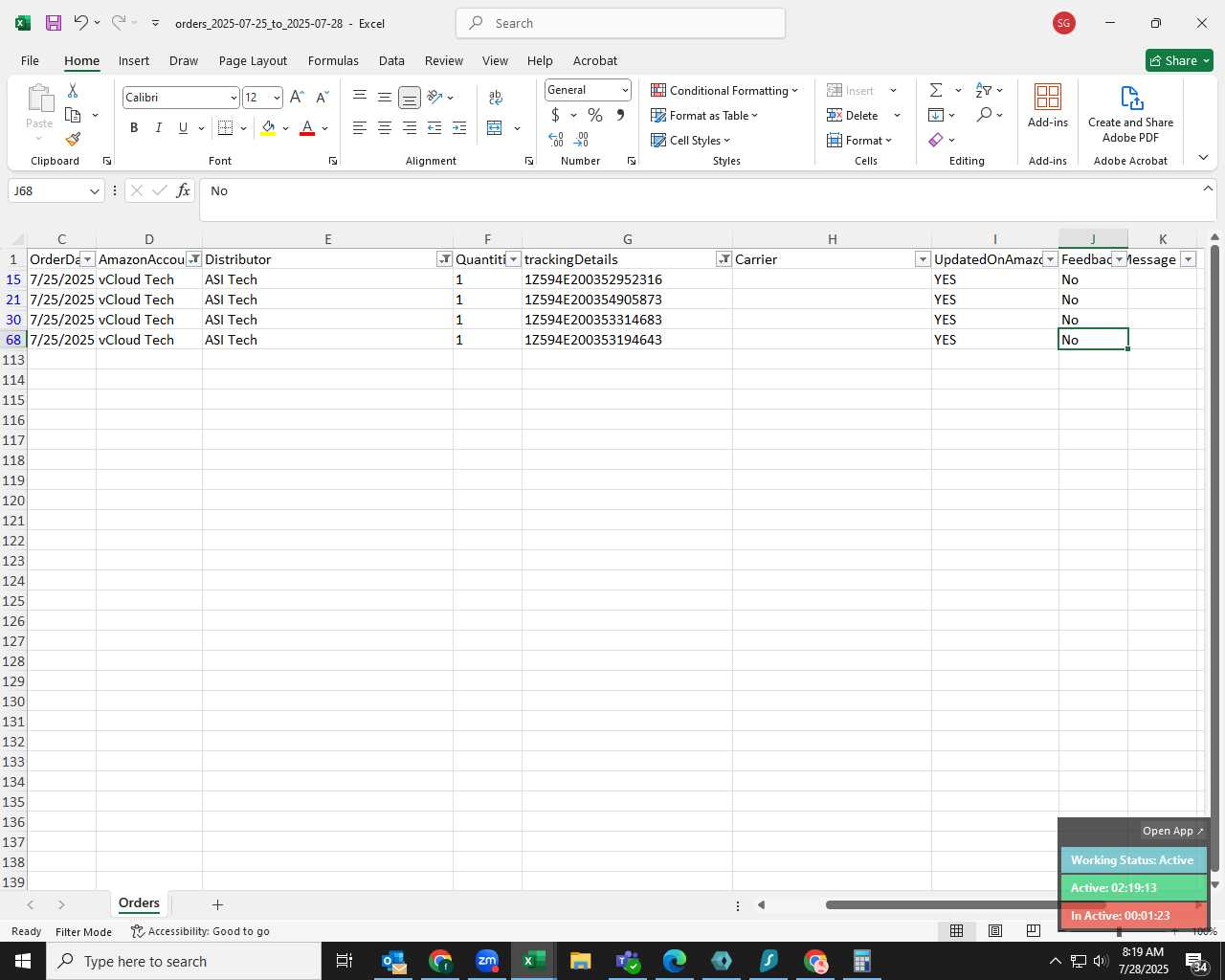Switch to Page Break Preview icon
The height and width of the screenshot is (980, 1225).
[1033, 930]
